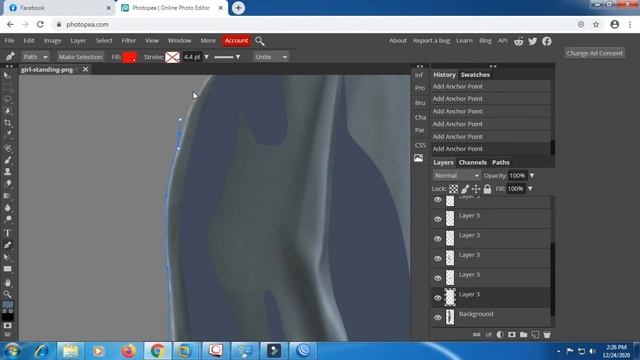This screenshot has height=360, width=640.
Task: Select the Blur droplet tool
Action: coord(7,208)
